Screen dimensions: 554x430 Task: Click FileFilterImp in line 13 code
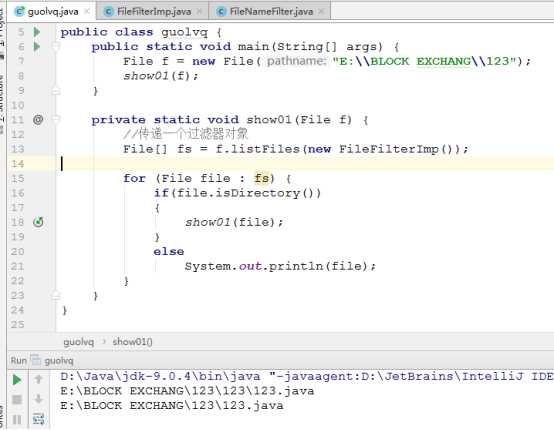point(389,149)
